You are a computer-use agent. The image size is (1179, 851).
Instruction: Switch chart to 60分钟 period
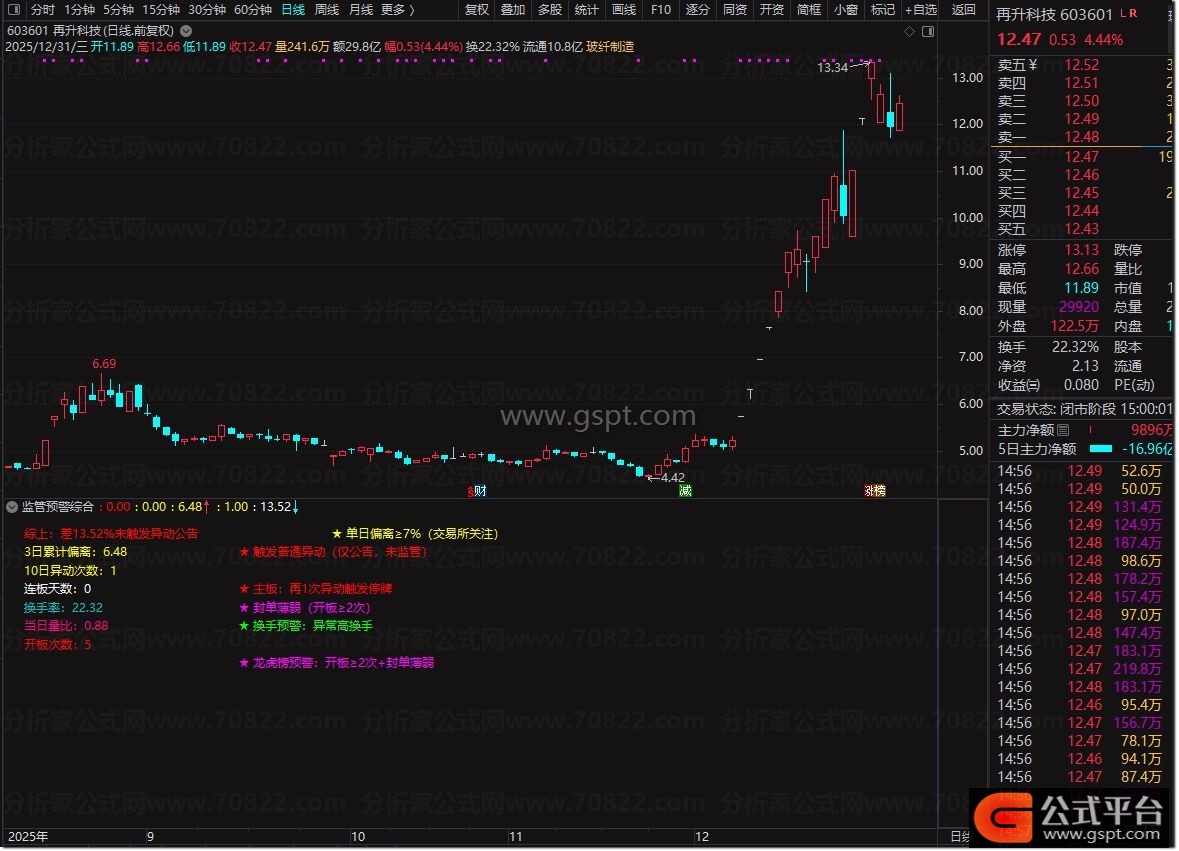pos(253,10)
